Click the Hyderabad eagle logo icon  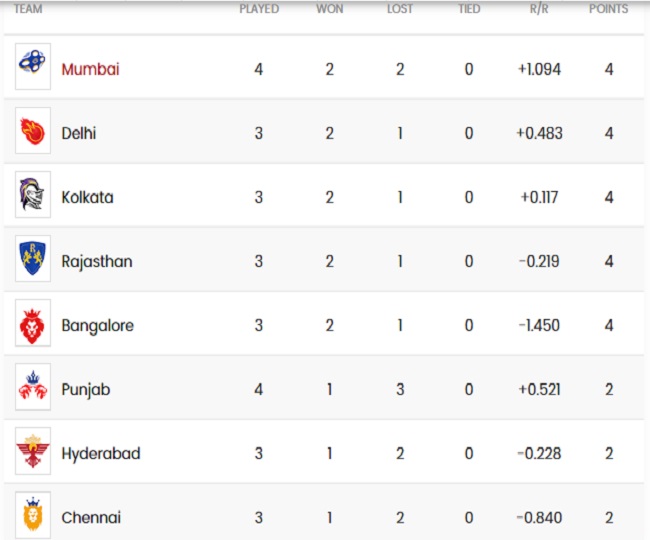[33, 451]
